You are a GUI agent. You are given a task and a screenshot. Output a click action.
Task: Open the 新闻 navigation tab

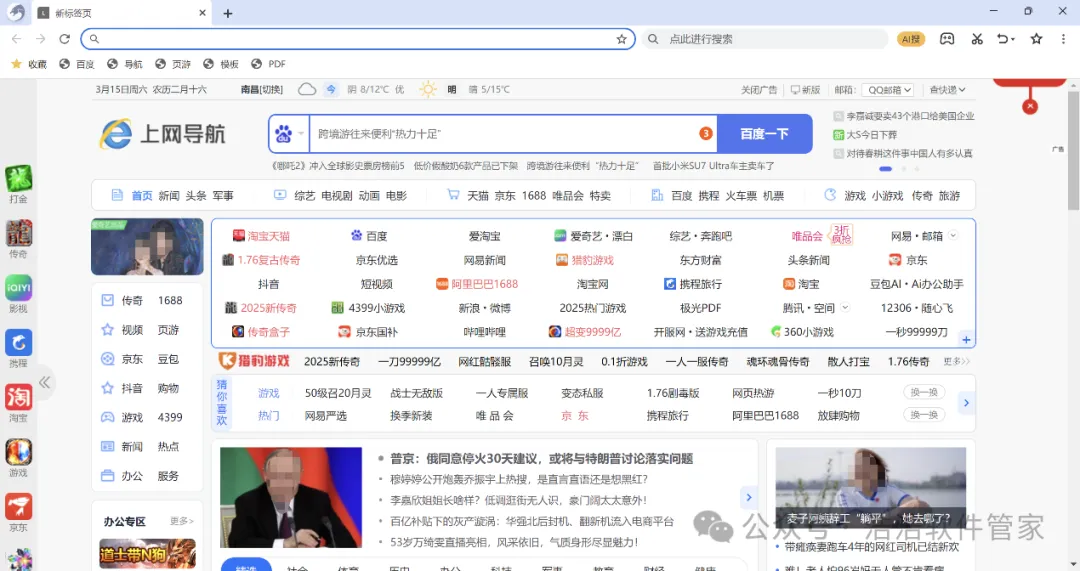coord(169,196)
